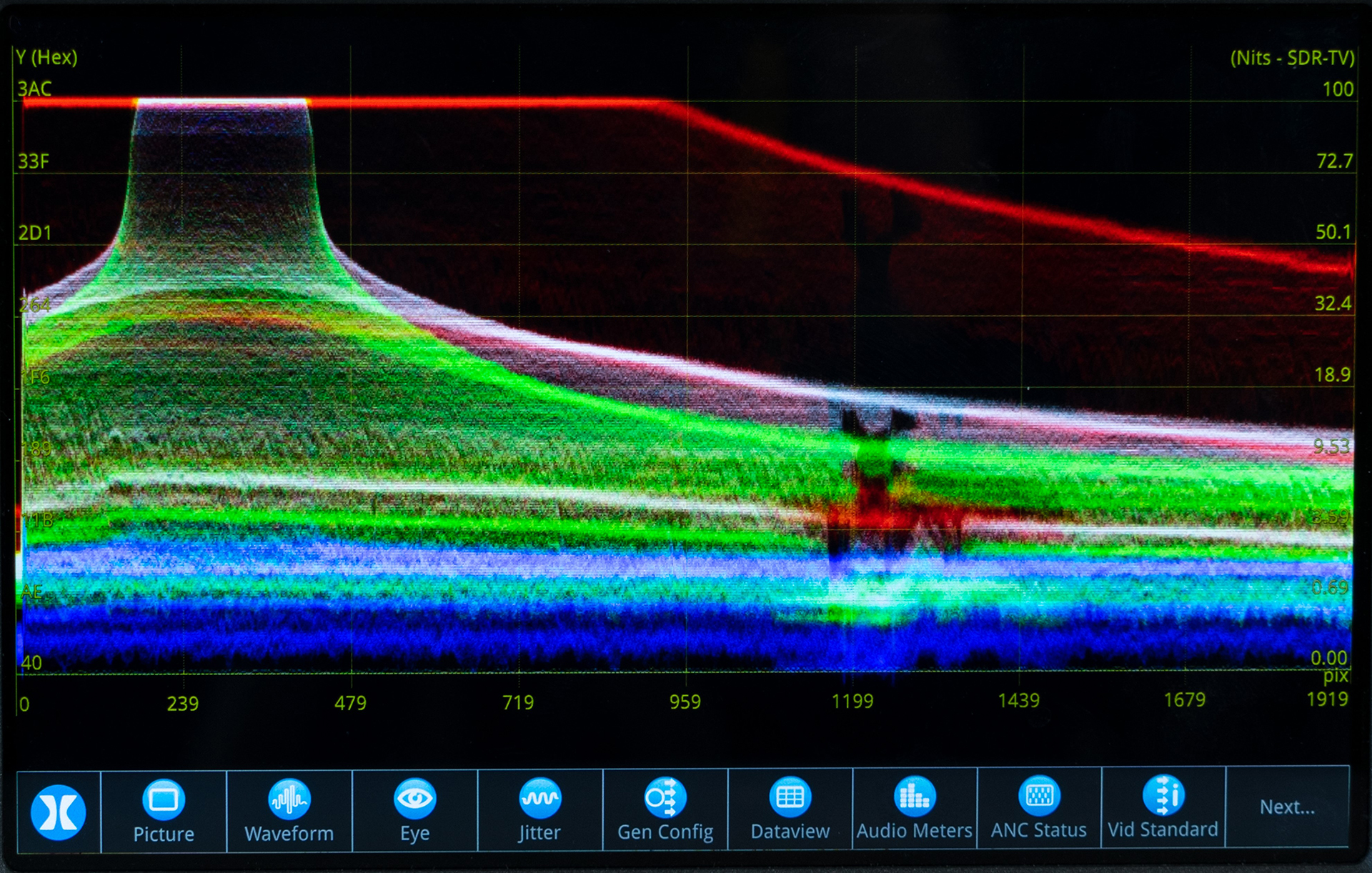This screenshot has width=1372, height=873.
Task: Click the Nits - SDR-TV scale label
Action: tap(1292, 58)
